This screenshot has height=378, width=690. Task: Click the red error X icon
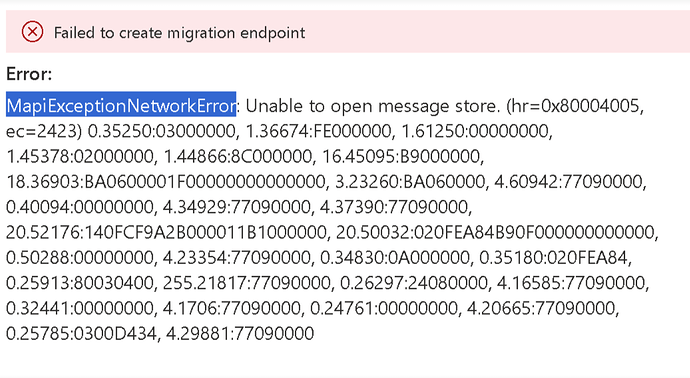[x=32, y=32]
